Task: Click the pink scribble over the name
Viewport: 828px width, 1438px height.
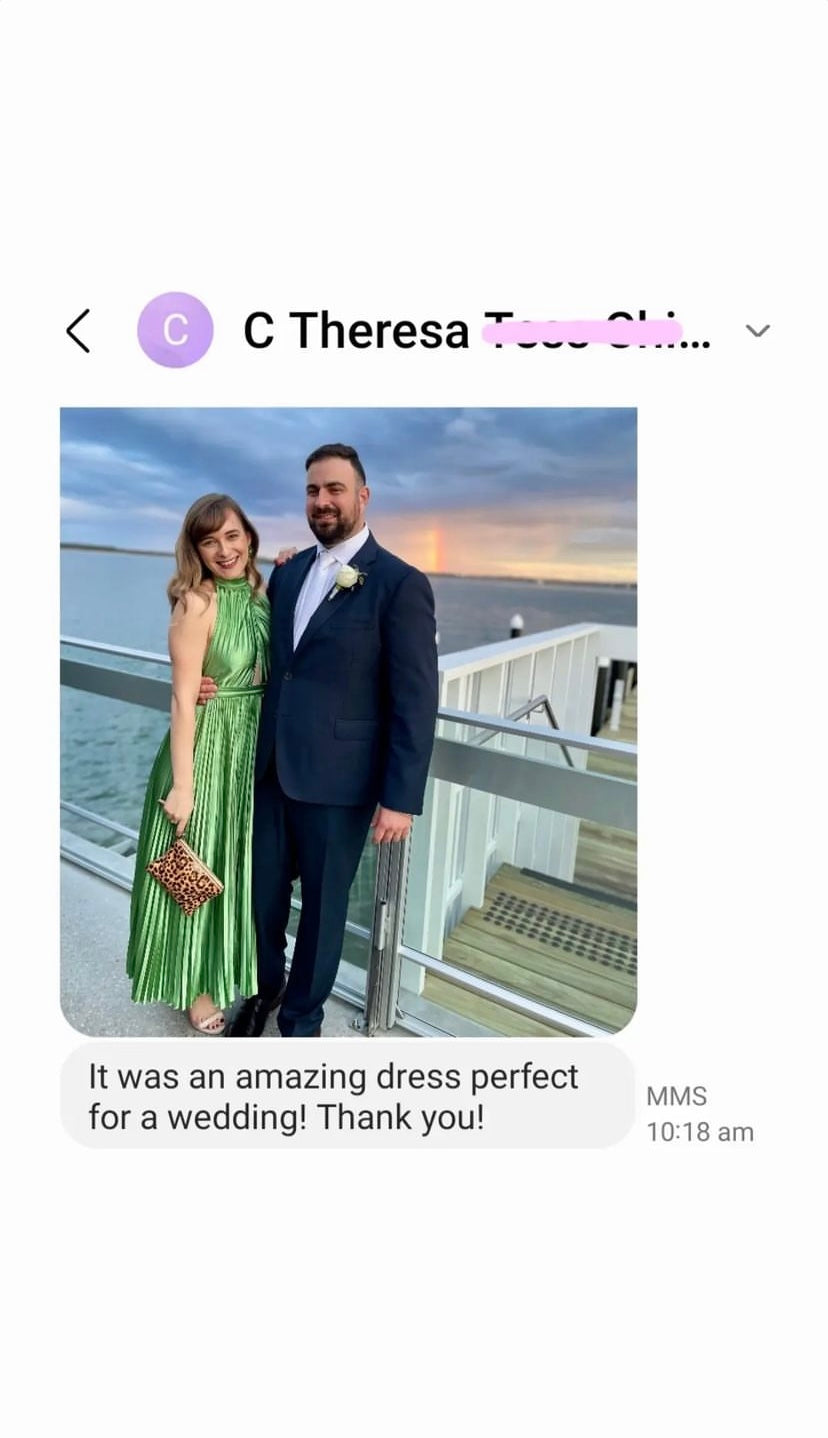Action: 582,331
